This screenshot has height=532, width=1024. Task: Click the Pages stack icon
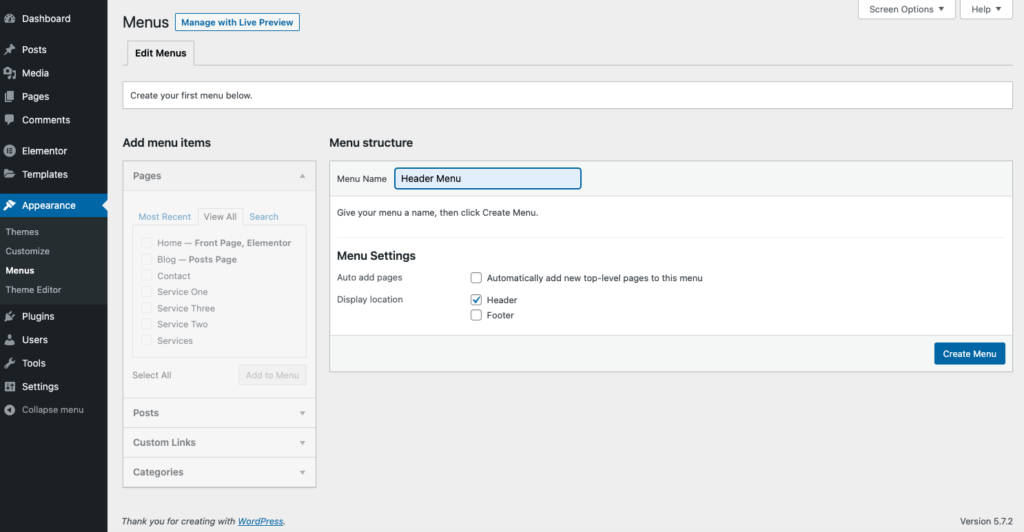10,97
